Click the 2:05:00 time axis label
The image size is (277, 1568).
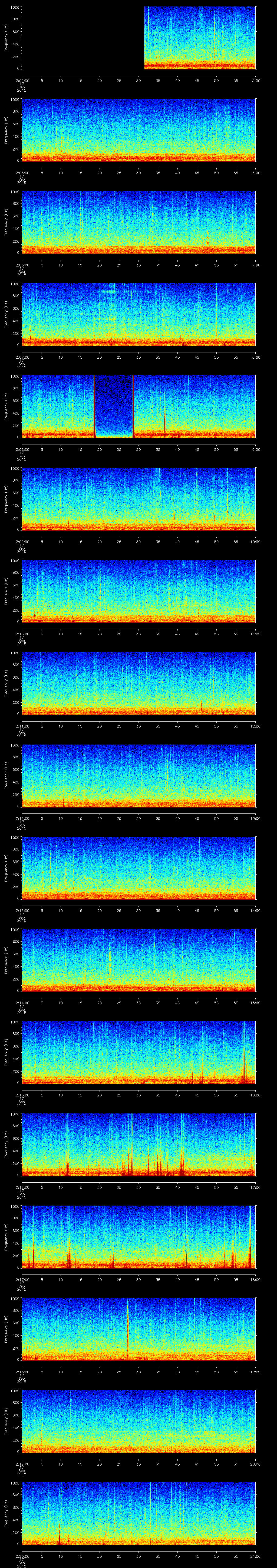point(22,173)
